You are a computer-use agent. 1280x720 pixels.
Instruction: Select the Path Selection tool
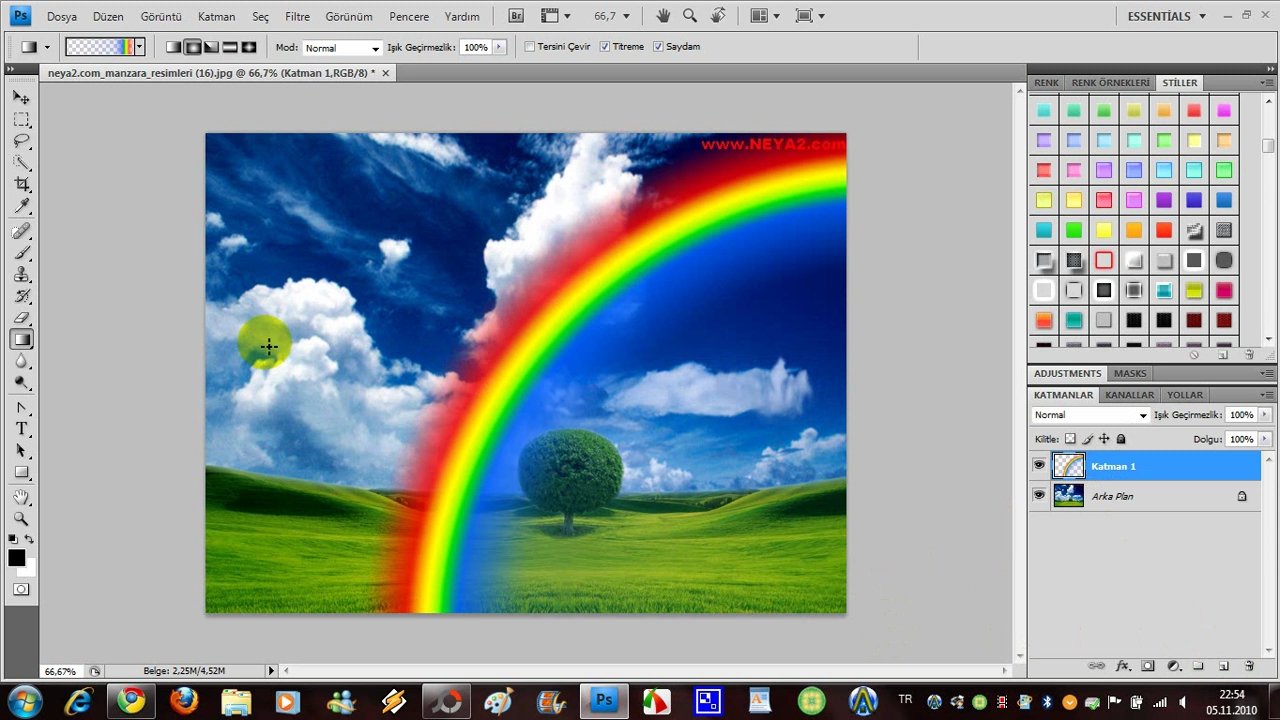21,451
